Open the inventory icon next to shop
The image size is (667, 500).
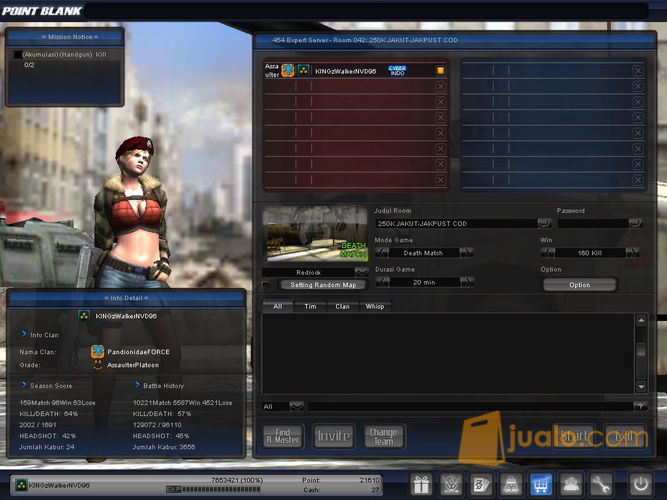click(511, 484)
